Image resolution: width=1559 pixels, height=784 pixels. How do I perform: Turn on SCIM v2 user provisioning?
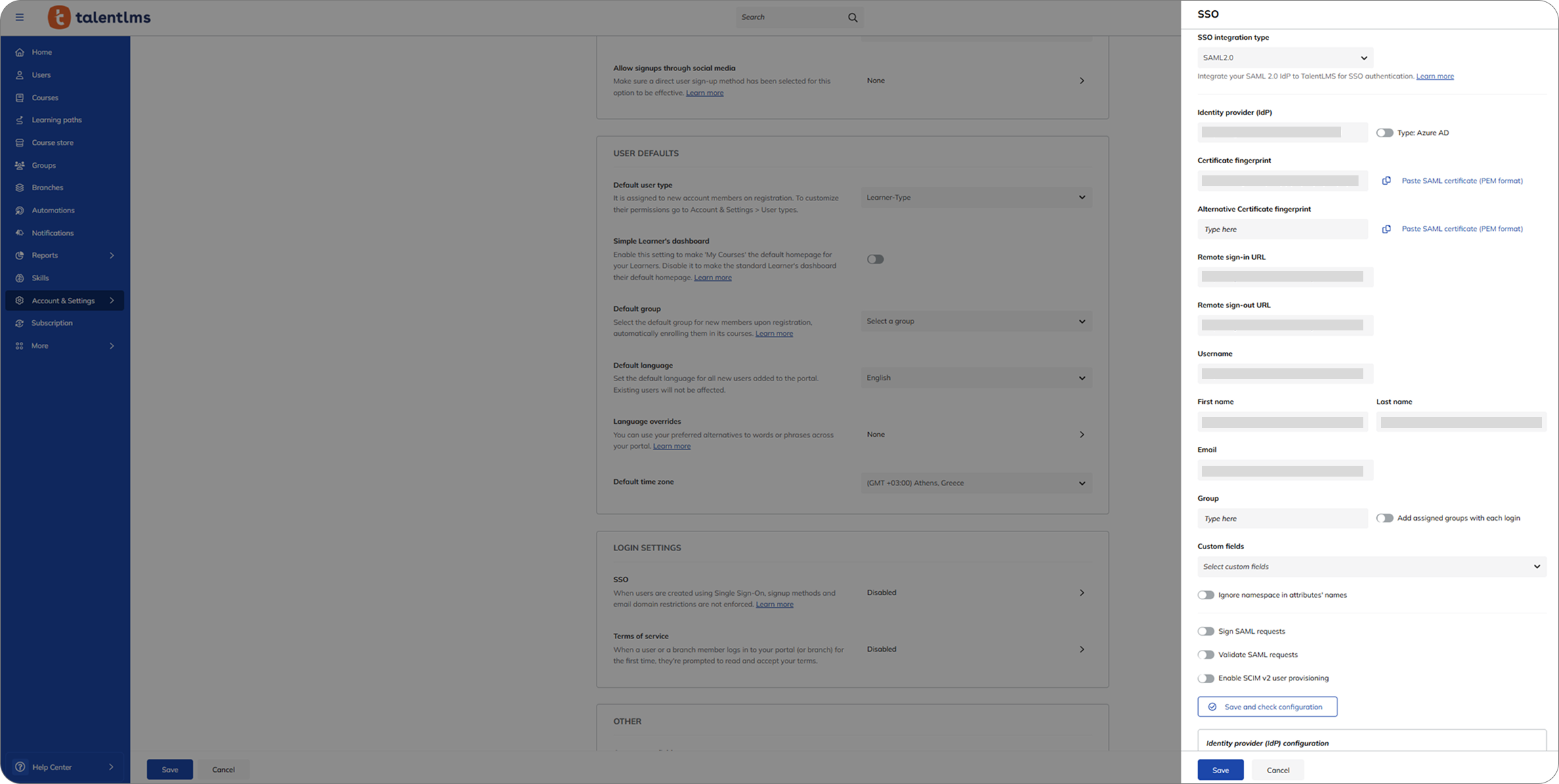(x=1205, y=678)
